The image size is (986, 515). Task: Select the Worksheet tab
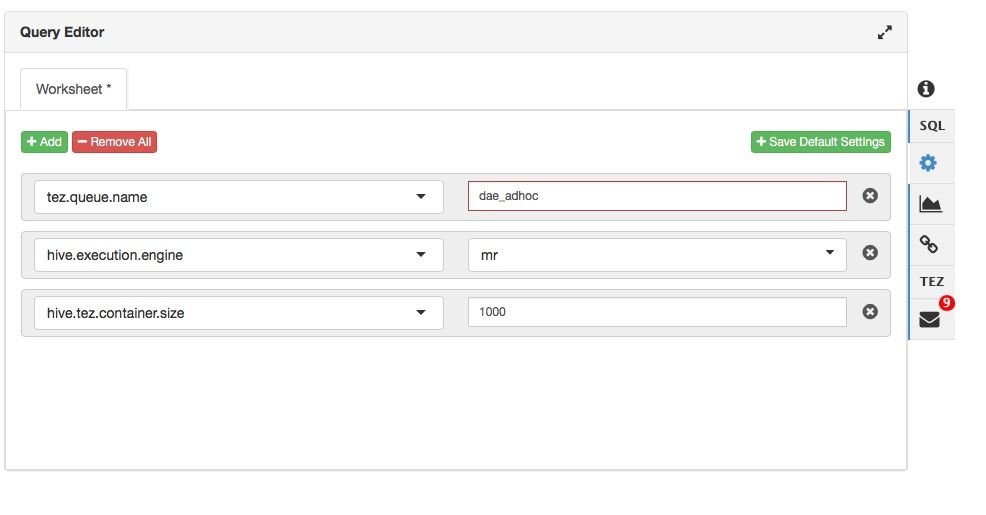(73, 89)
